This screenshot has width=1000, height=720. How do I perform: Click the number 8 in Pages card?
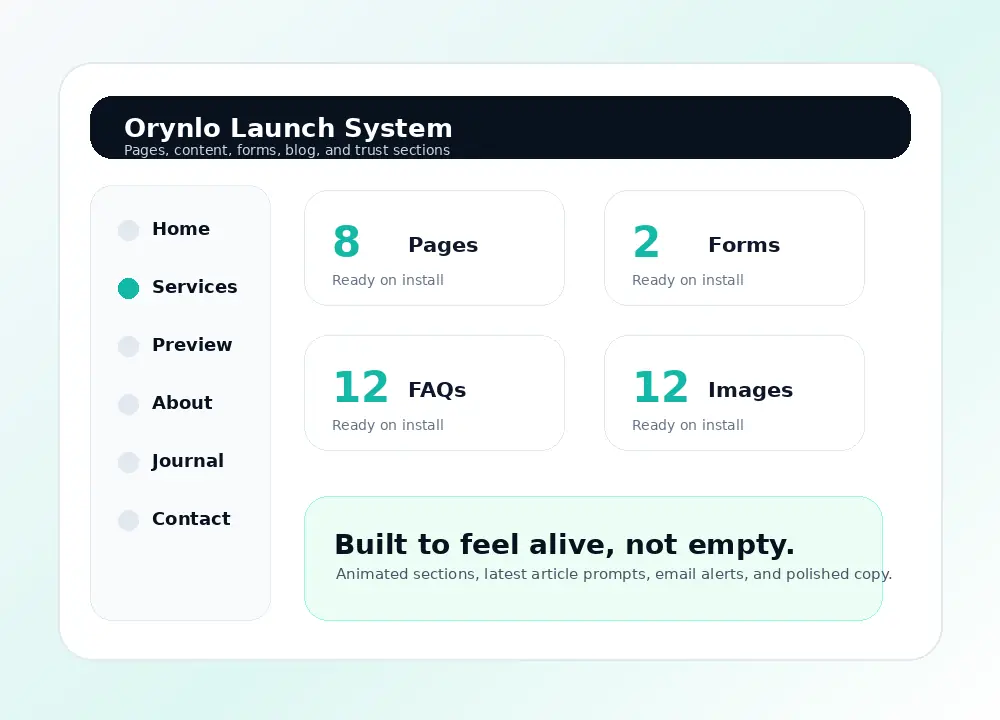(x=346, y=242)
